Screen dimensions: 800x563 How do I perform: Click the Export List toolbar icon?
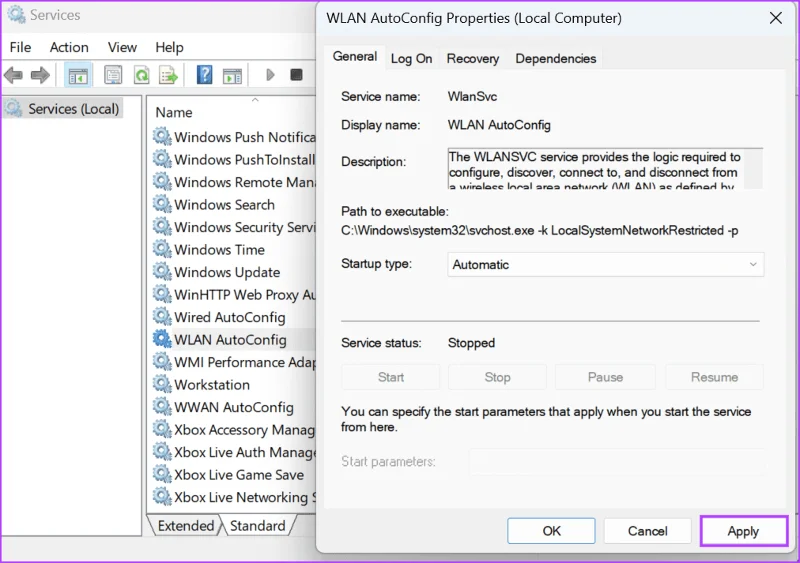[x=168, y=76]
